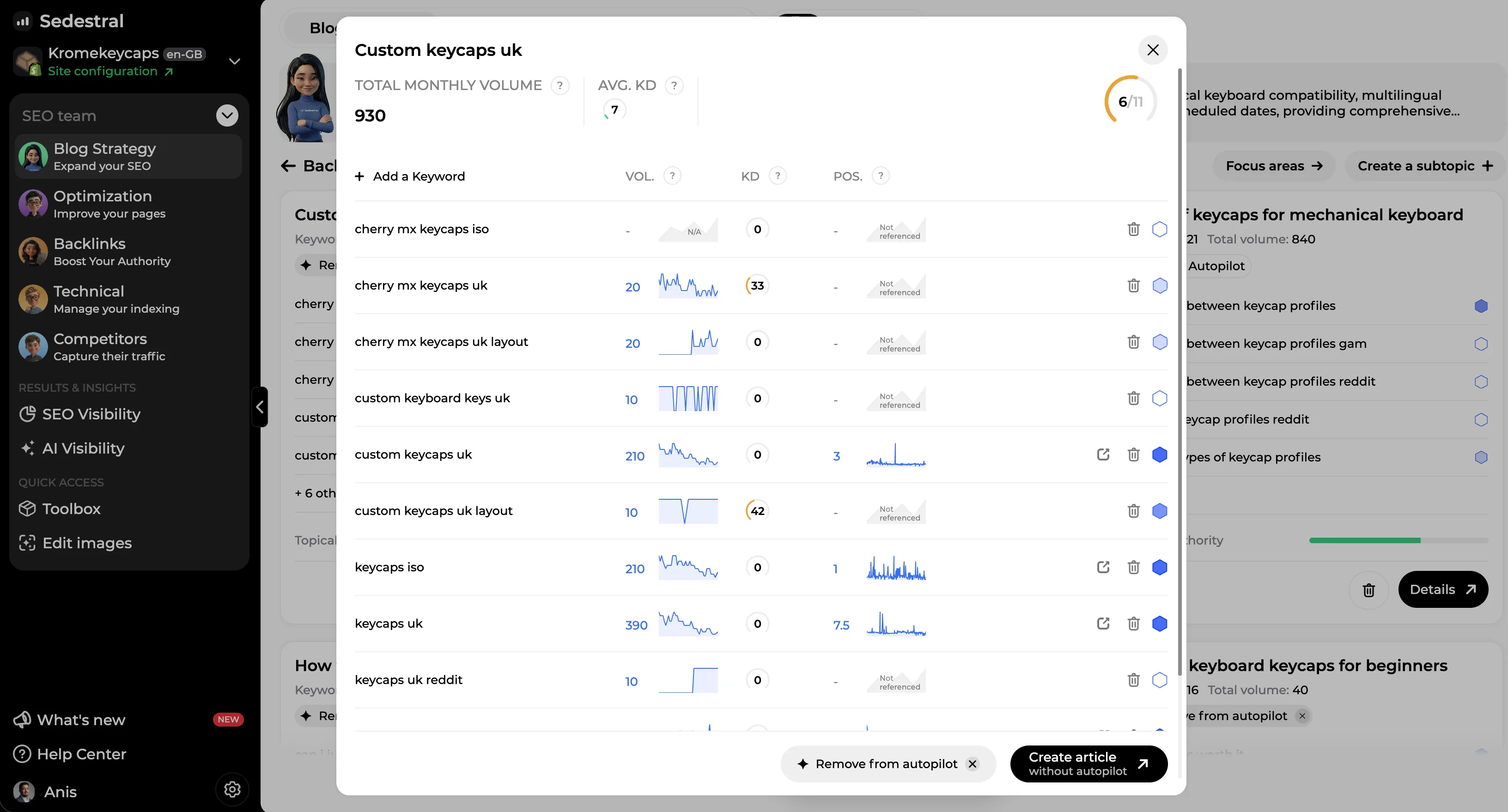Toggle hexagon for cherry mx keycaps uk
1508x812 pixels.
tap(1160, 285)
